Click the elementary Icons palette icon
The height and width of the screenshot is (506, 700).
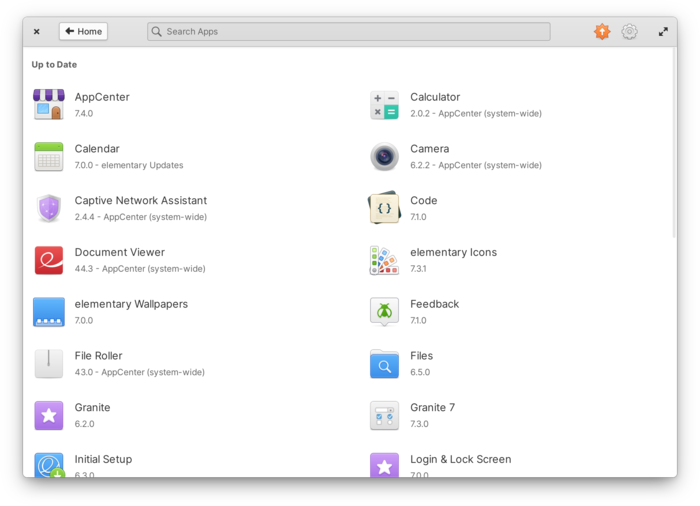click(384, 260)
